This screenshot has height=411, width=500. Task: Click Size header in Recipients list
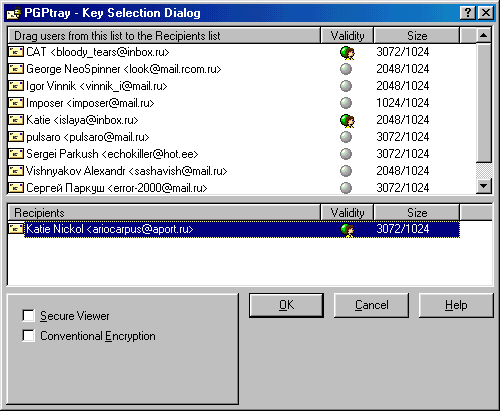point(417,213)
